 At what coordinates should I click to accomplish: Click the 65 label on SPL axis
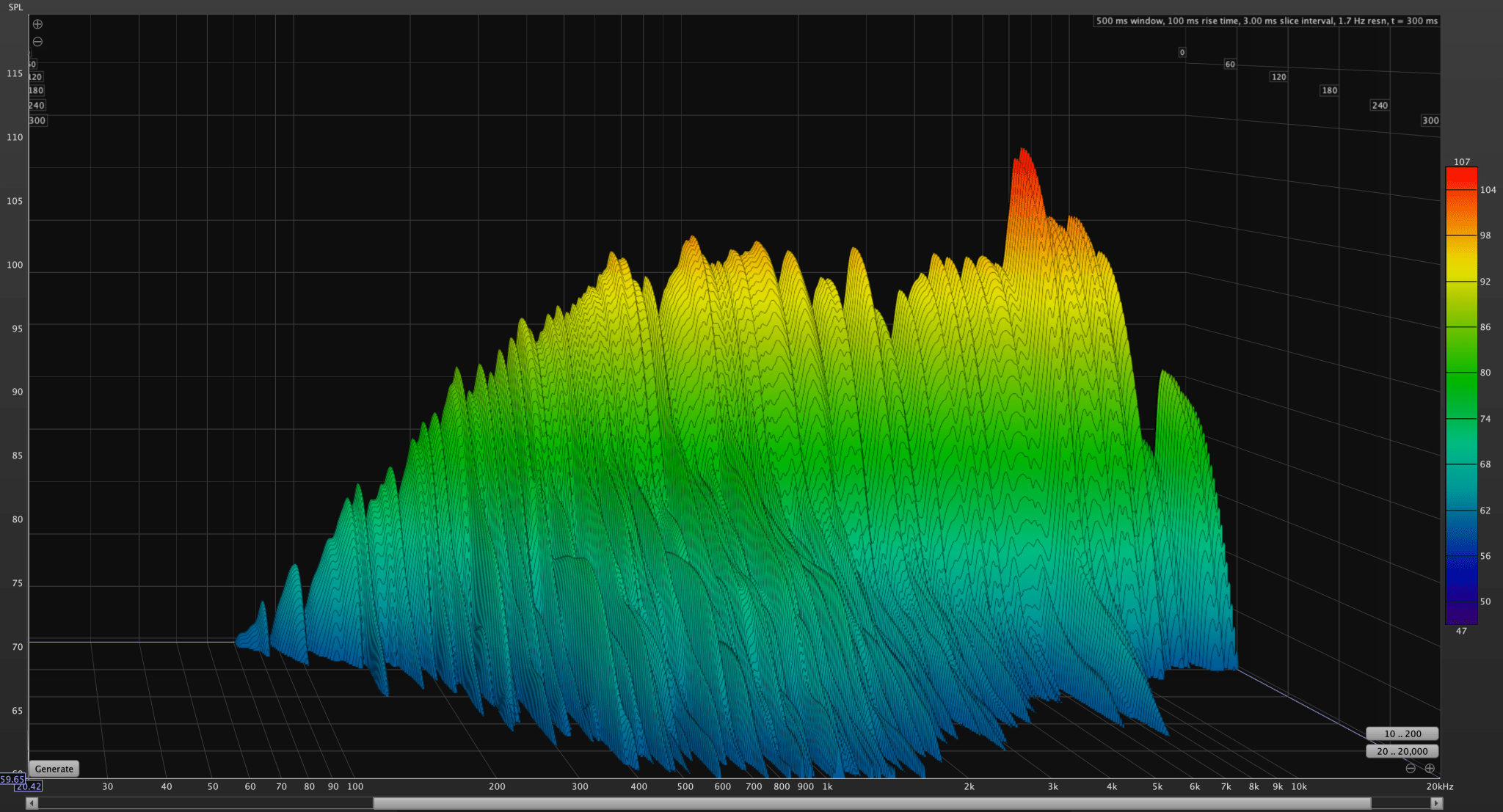(17, 711)
